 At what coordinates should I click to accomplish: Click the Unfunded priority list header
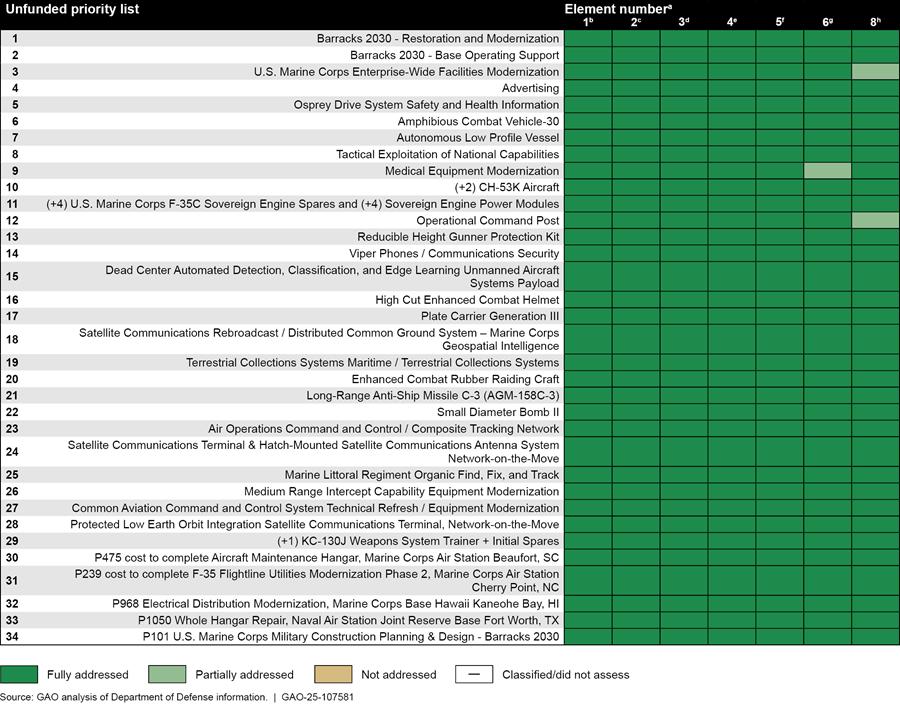point(72,9)
